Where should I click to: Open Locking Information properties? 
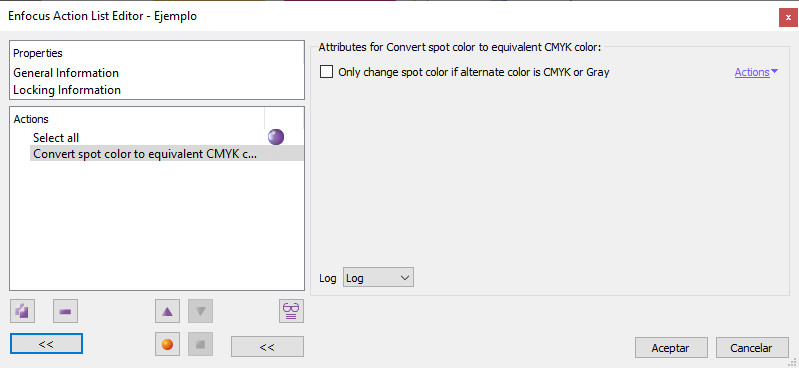coord(67,90)
